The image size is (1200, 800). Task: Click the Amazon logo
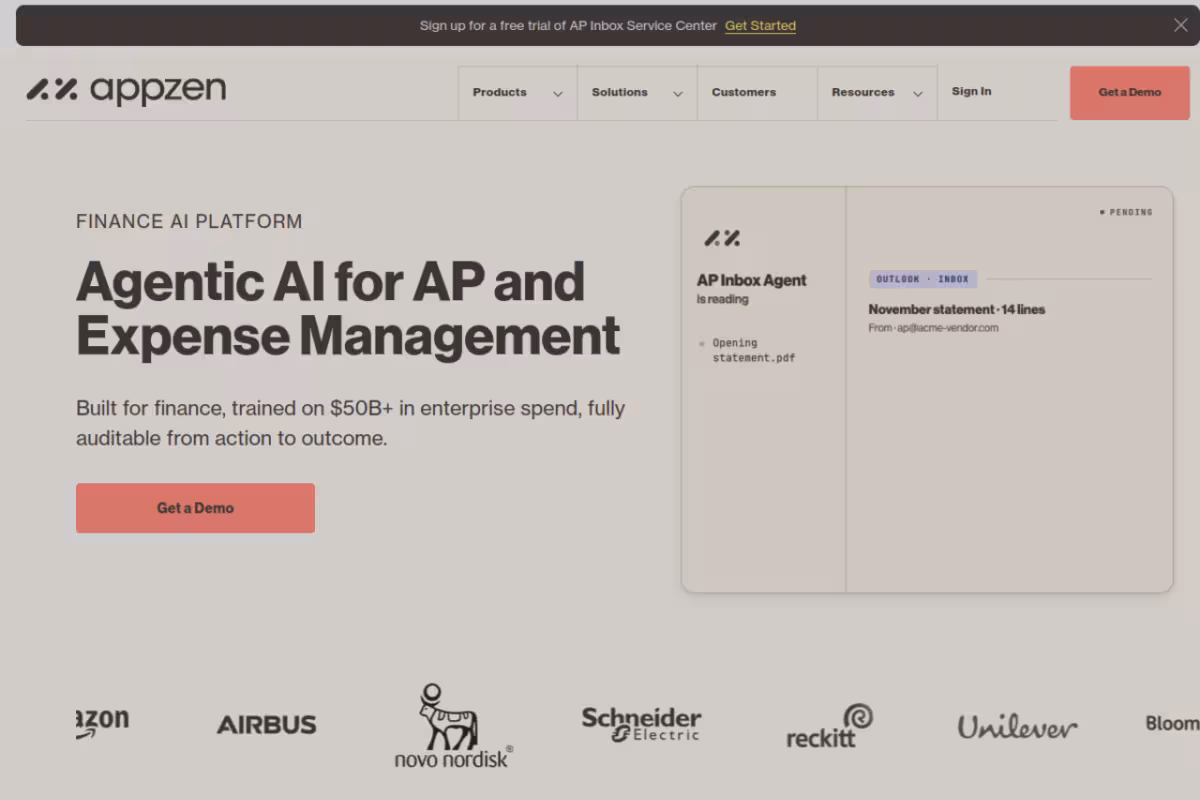(102, 723)
